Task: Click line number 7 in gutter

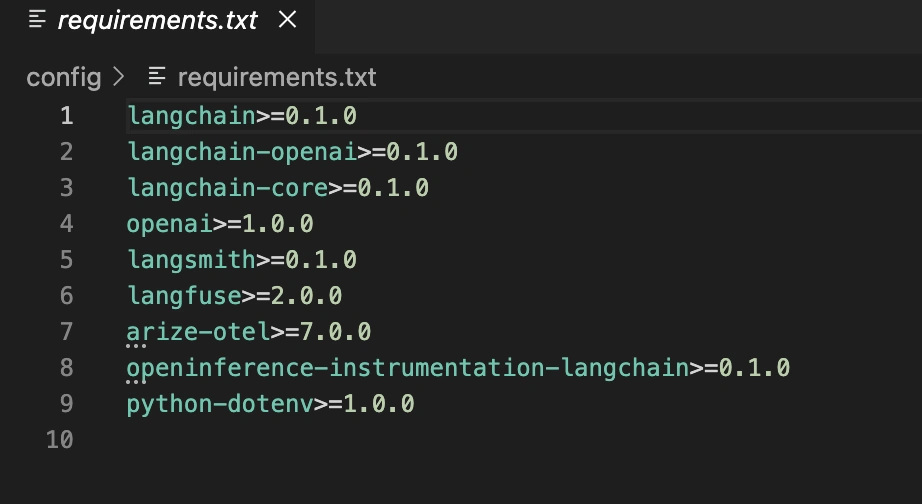Action: 66,332
